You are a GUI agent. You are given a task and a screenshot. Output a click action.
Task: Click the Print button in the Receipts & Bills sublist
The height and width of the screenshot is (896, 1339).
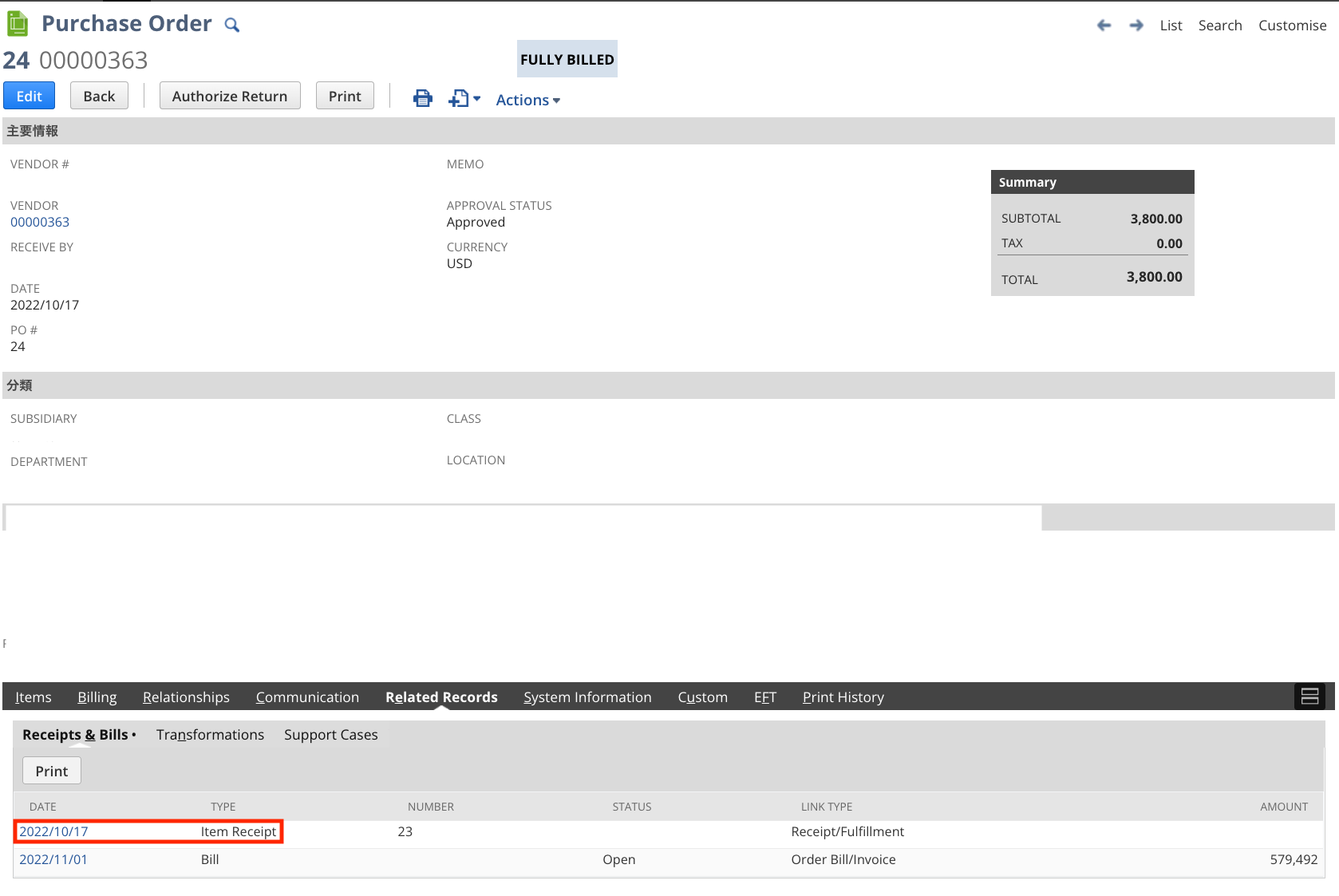click(51, 770)
